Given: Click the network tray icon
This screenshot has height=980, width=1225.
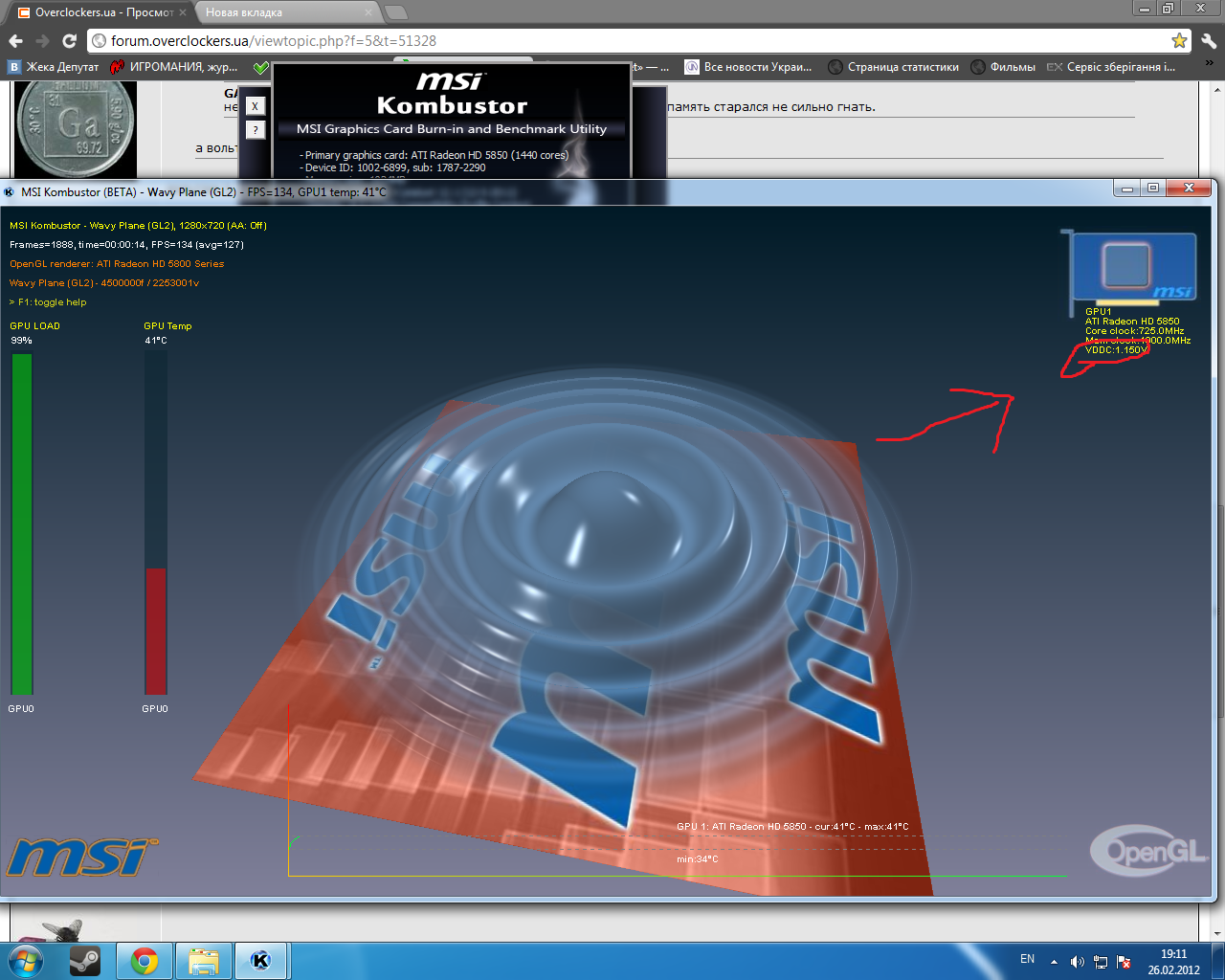Looking at the screenshot, I should click(1101, 962).
